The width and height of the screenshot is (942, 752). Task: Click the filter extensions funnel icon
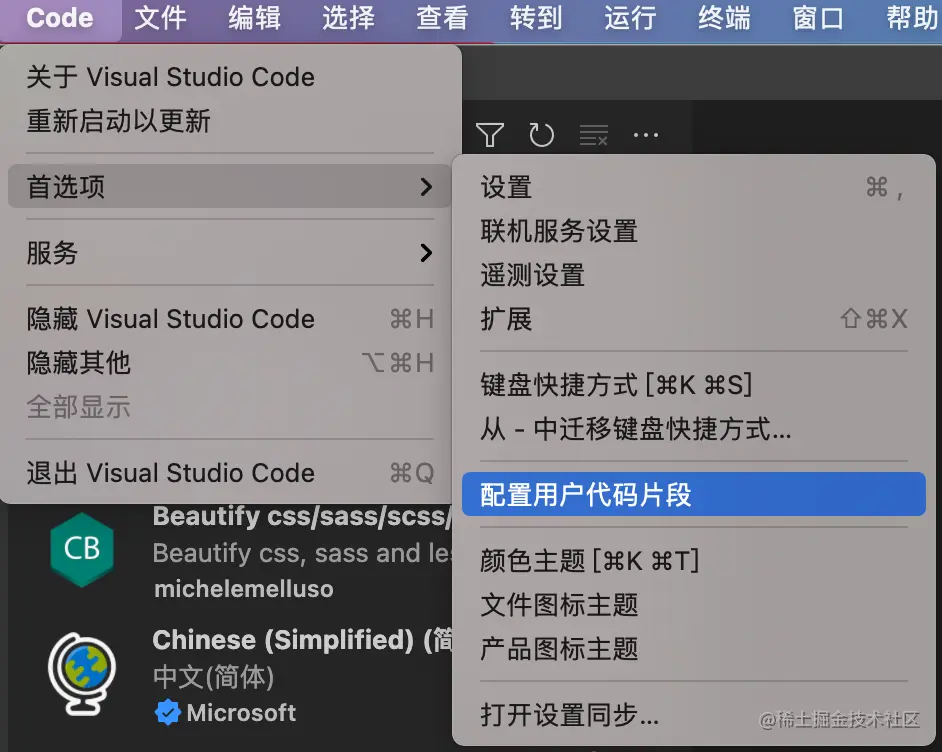coord(490,135)
